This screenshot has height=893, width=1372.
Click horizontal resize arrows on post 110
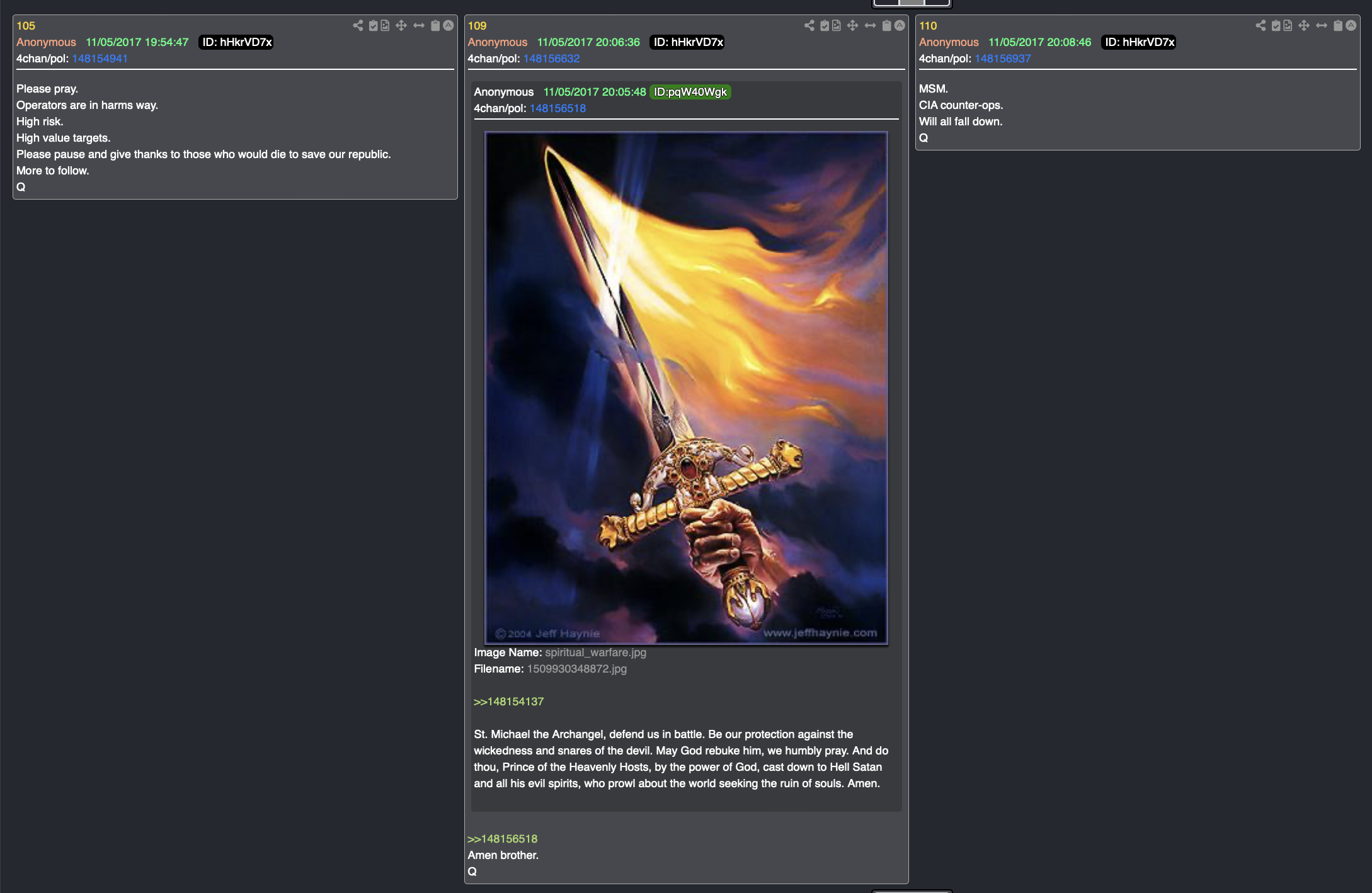(x=1322, y=26)
